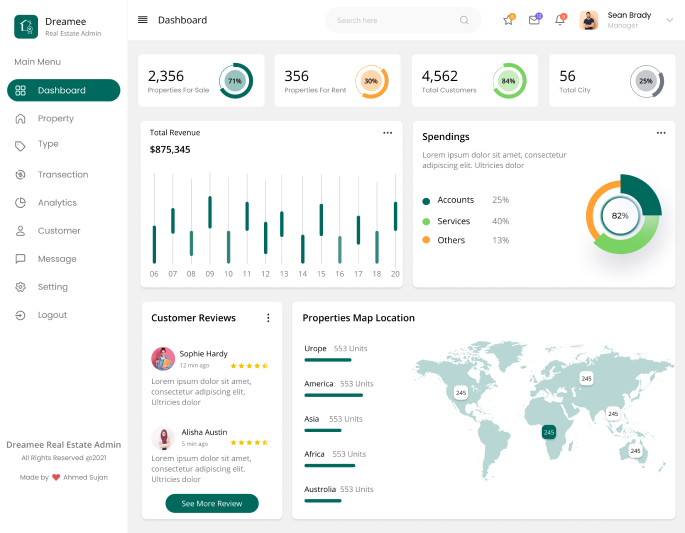Viewport: 685px width, 533px height.
Task: Click the See More Review button
Action: (212, 503)
